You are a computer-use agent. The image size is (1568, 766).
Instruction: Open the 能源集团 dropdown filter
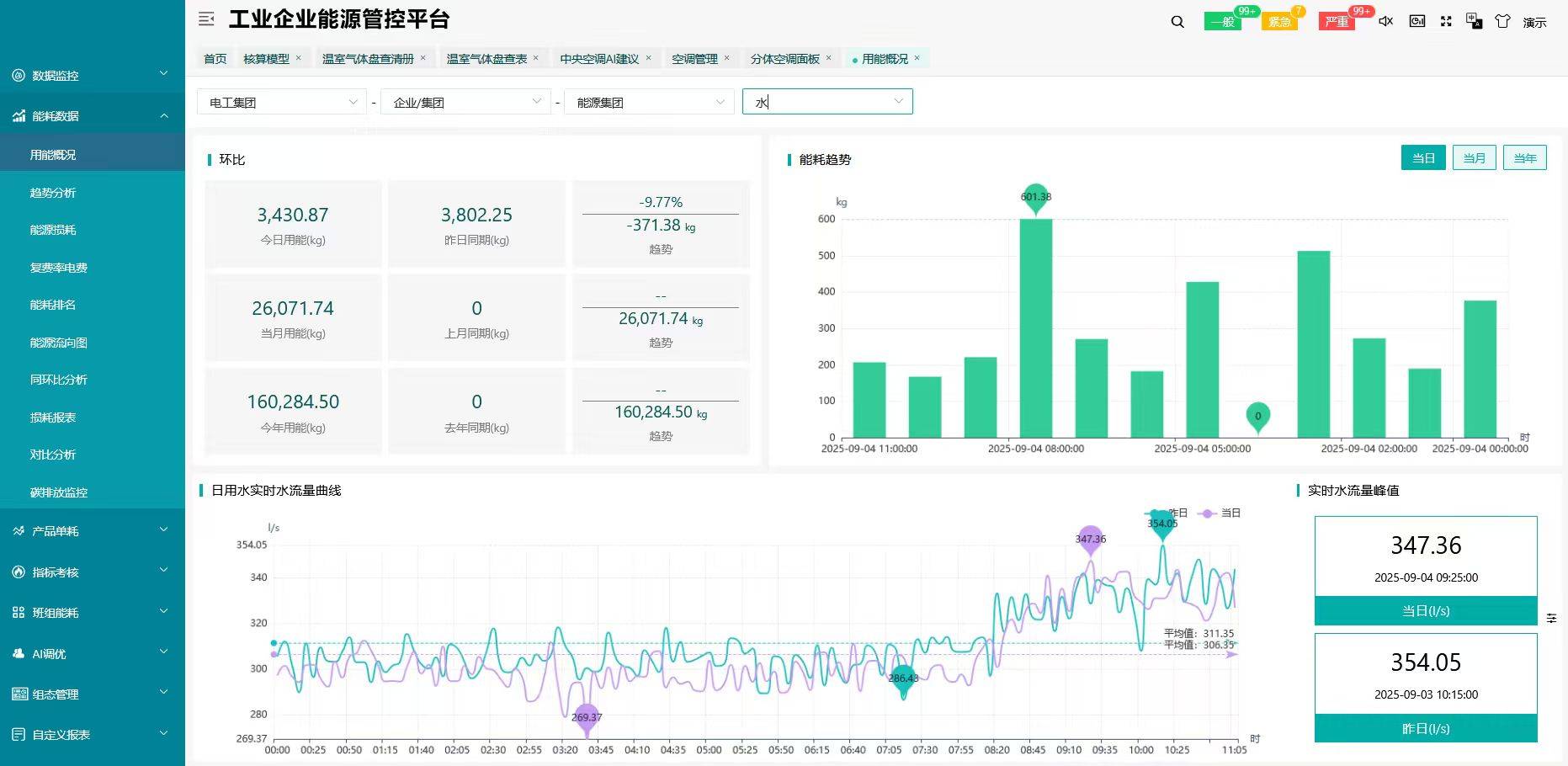[648, 101]
